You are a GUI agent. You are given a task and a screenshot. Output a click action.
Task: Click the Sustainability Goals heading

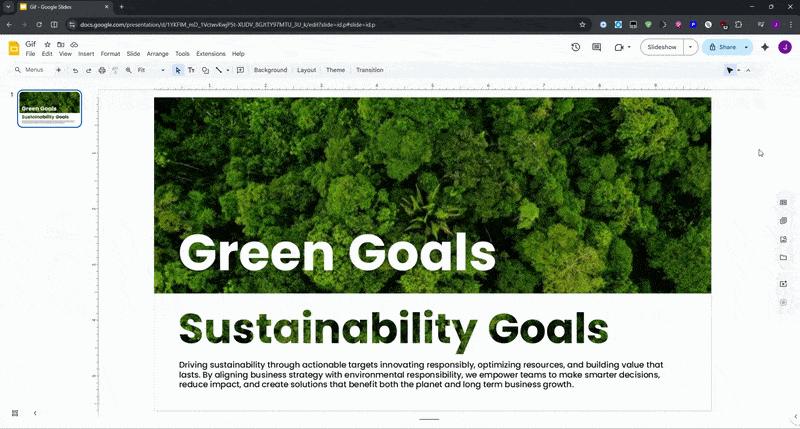(x=393, y=331)
